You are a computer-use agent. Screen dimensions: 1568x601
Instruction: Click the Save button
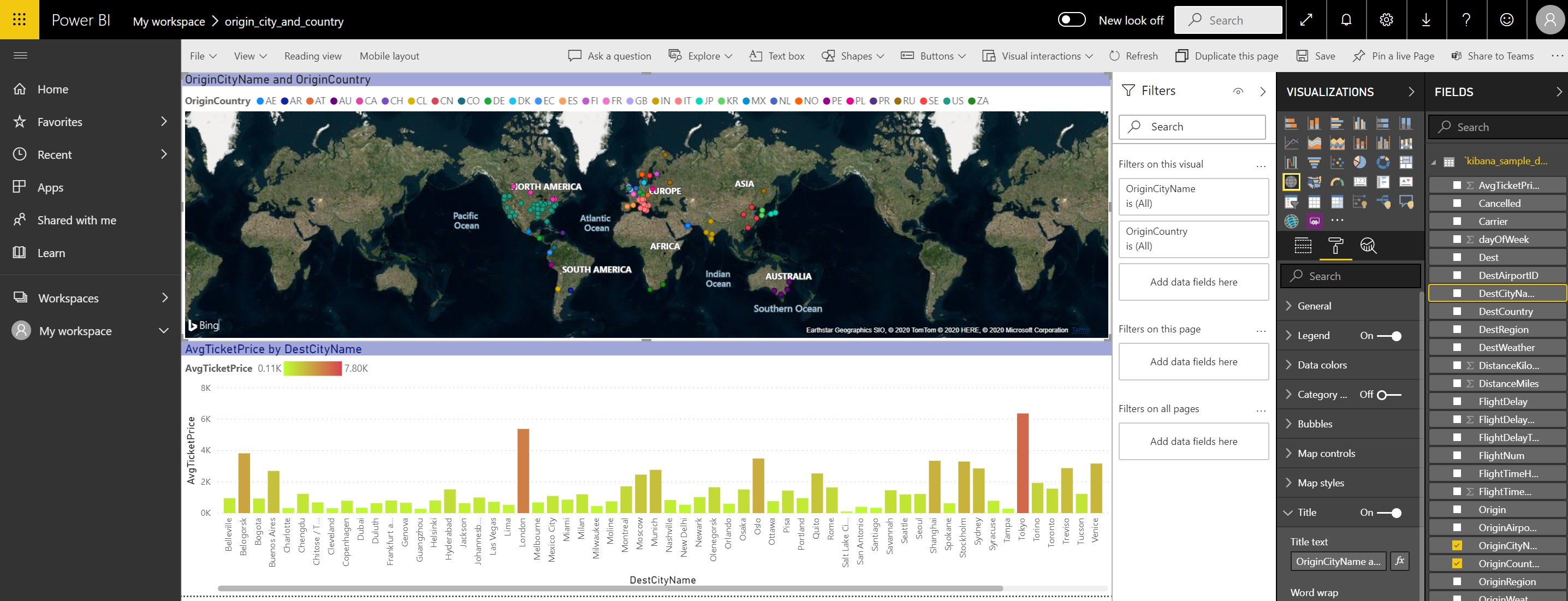(x=1316, y=56)
